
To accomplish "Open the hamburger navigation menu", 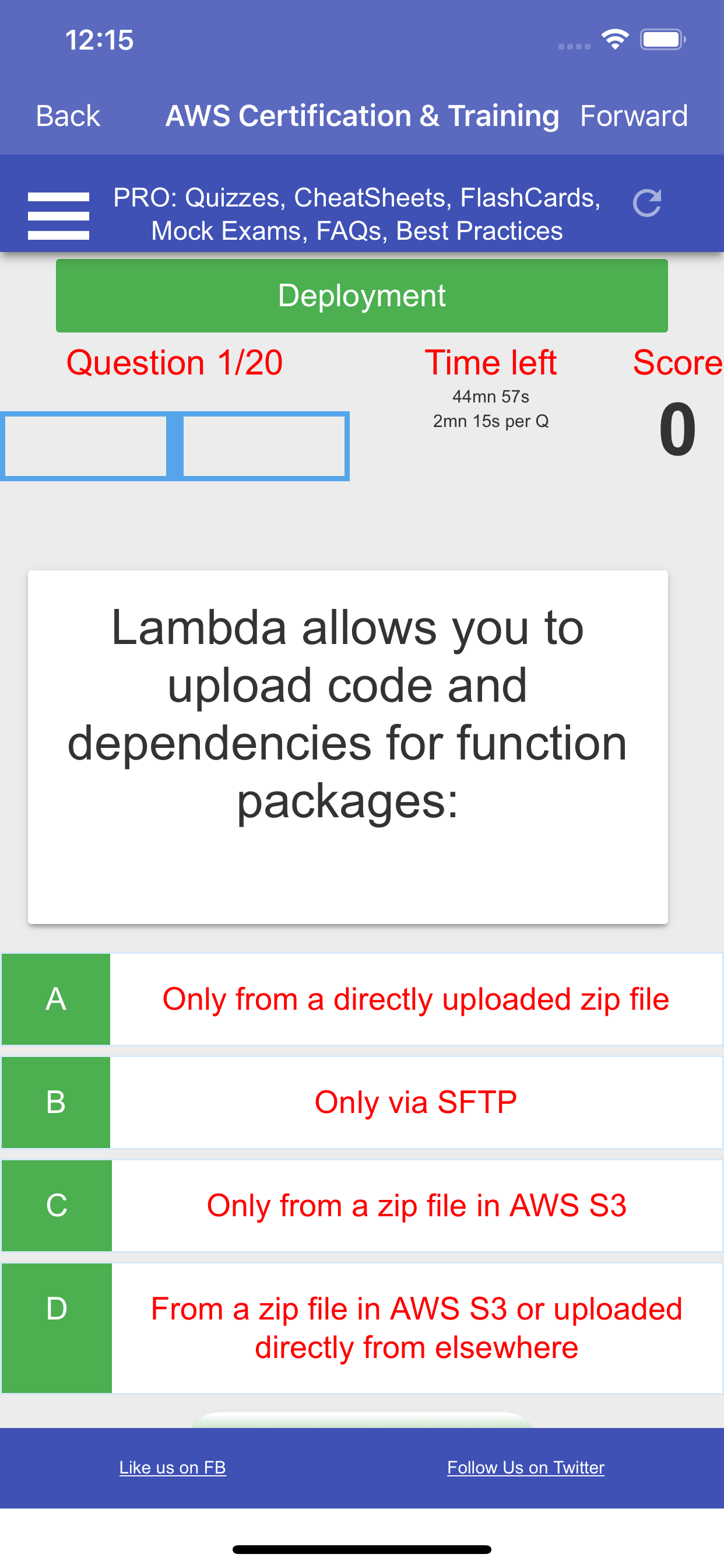I will pyautogui.click(x=58, y=214).
